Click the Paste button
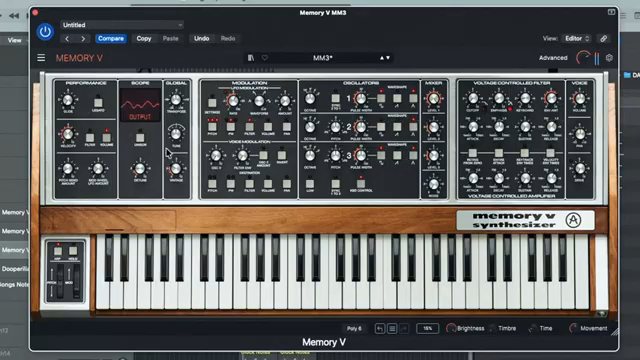The width and height of the screenshot is (640, 360). 171,39
